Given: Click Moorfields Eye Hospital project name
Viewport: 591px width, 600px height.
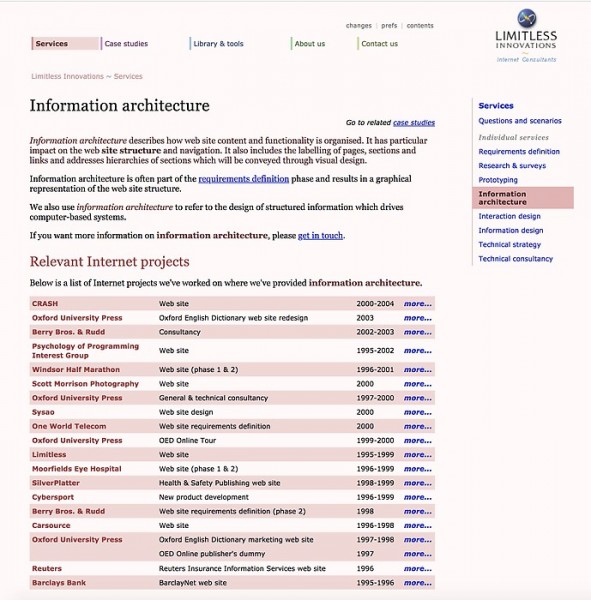Looking at the screenshot, I should tap(77, 469).
